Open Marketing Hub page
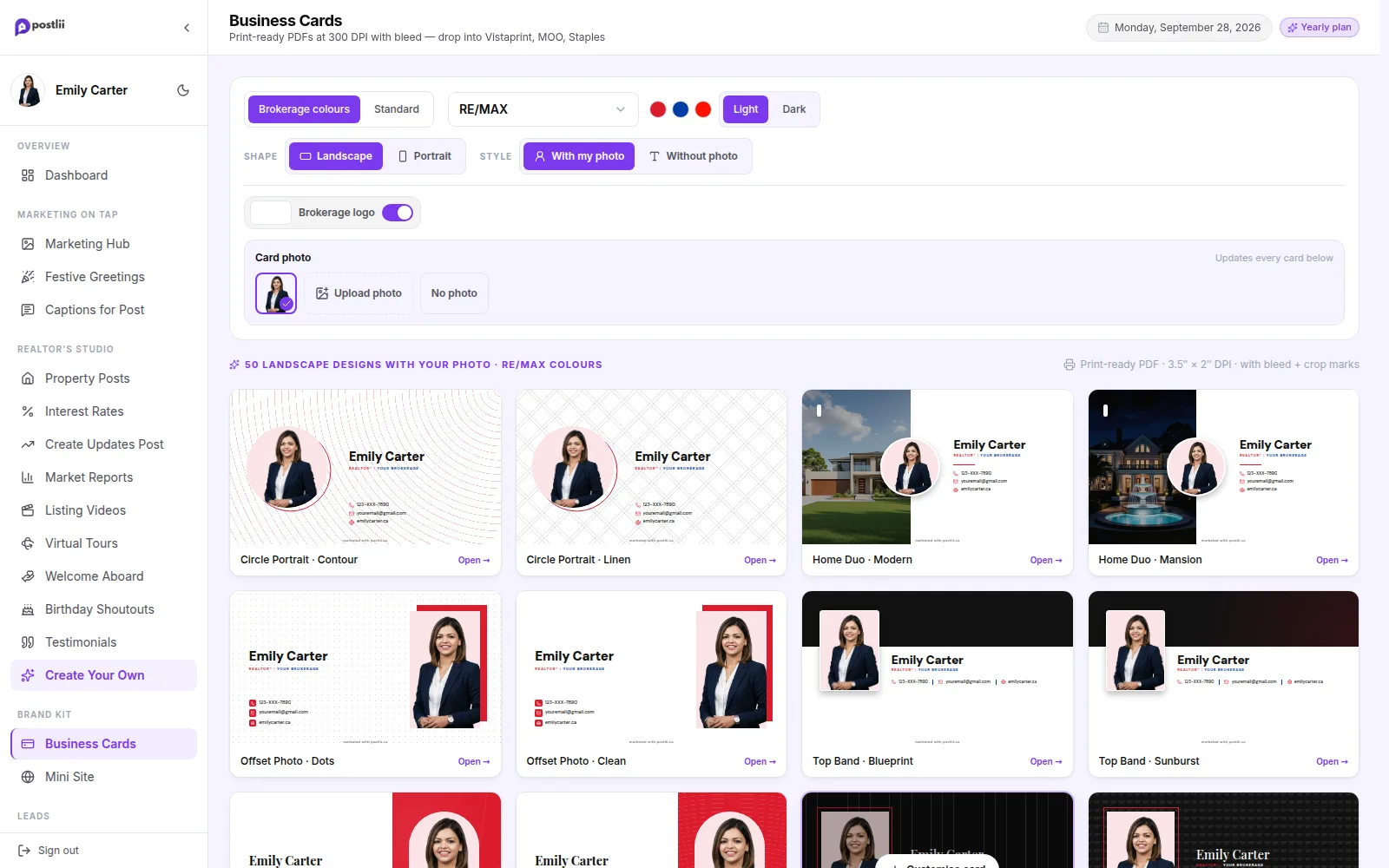 (103, 244)
